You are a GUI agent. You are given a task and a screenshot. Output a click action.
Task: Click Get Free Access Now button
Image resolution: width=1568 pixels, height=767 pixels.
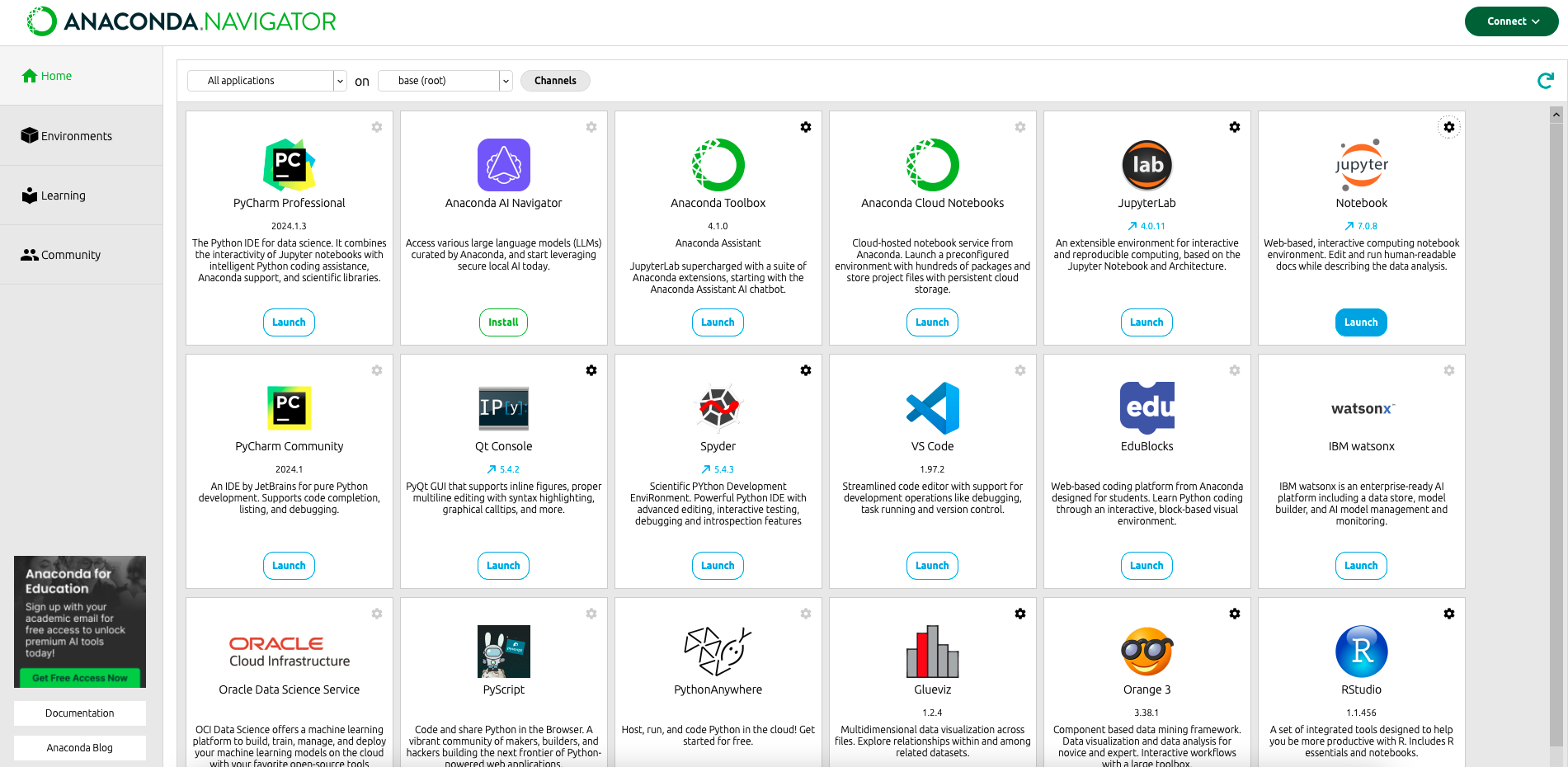click(80, 678)
